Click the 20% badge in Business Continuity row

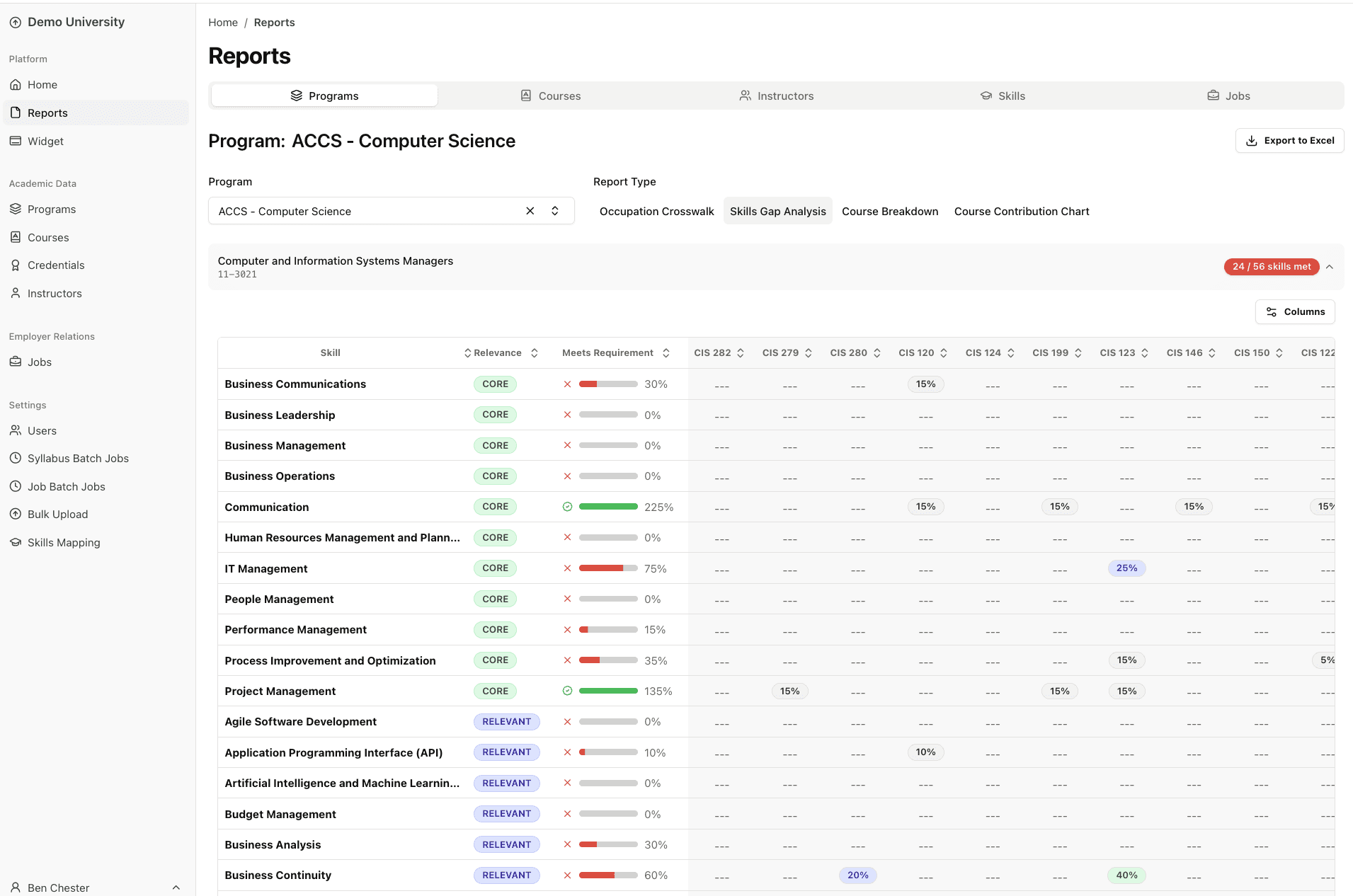(858, 875)
